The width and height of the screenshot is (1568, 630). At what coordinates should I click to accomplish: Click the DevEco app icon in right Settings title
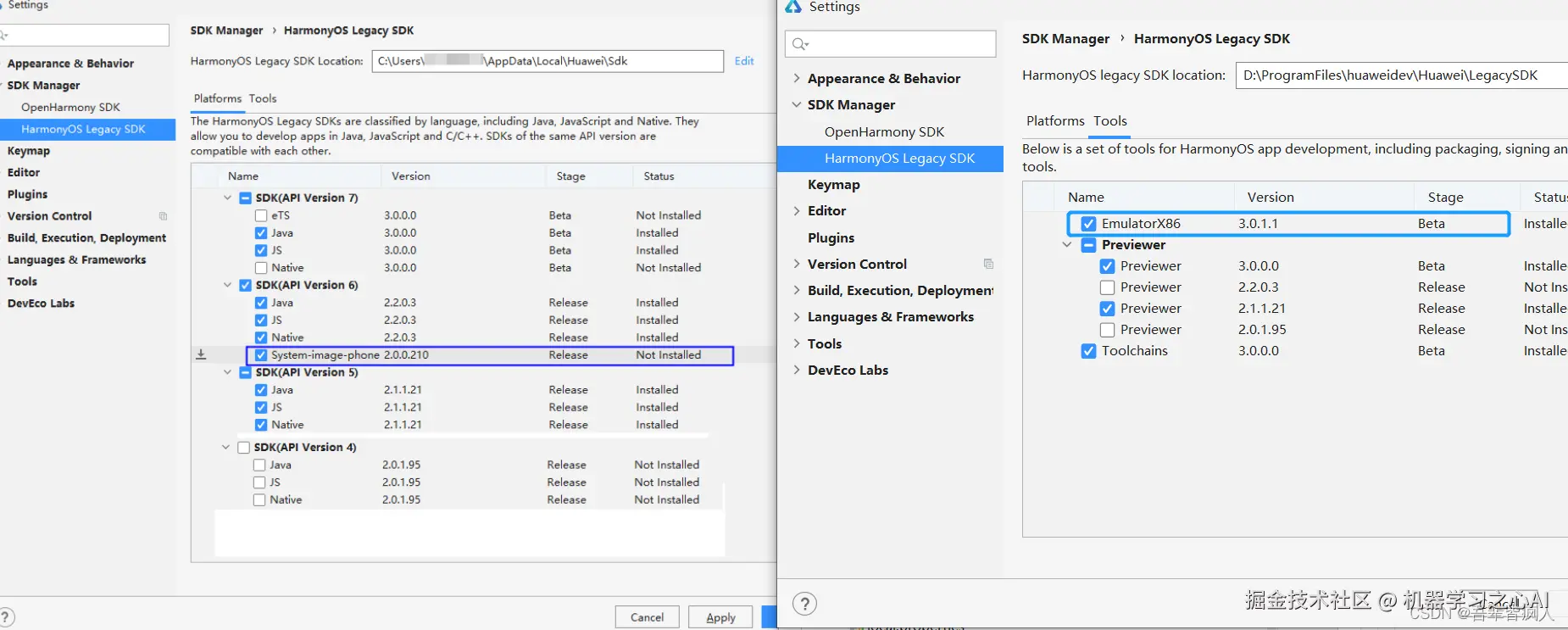(793, 7)
